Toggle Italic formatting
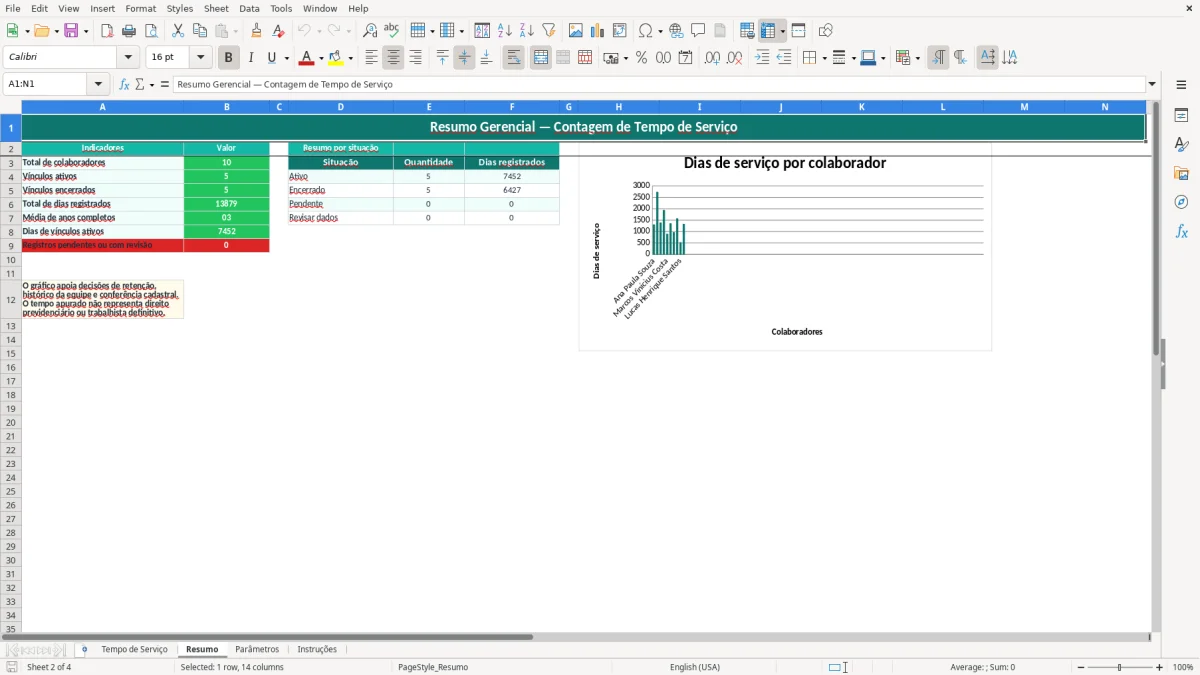1200x675 pixels. (251, 58)
